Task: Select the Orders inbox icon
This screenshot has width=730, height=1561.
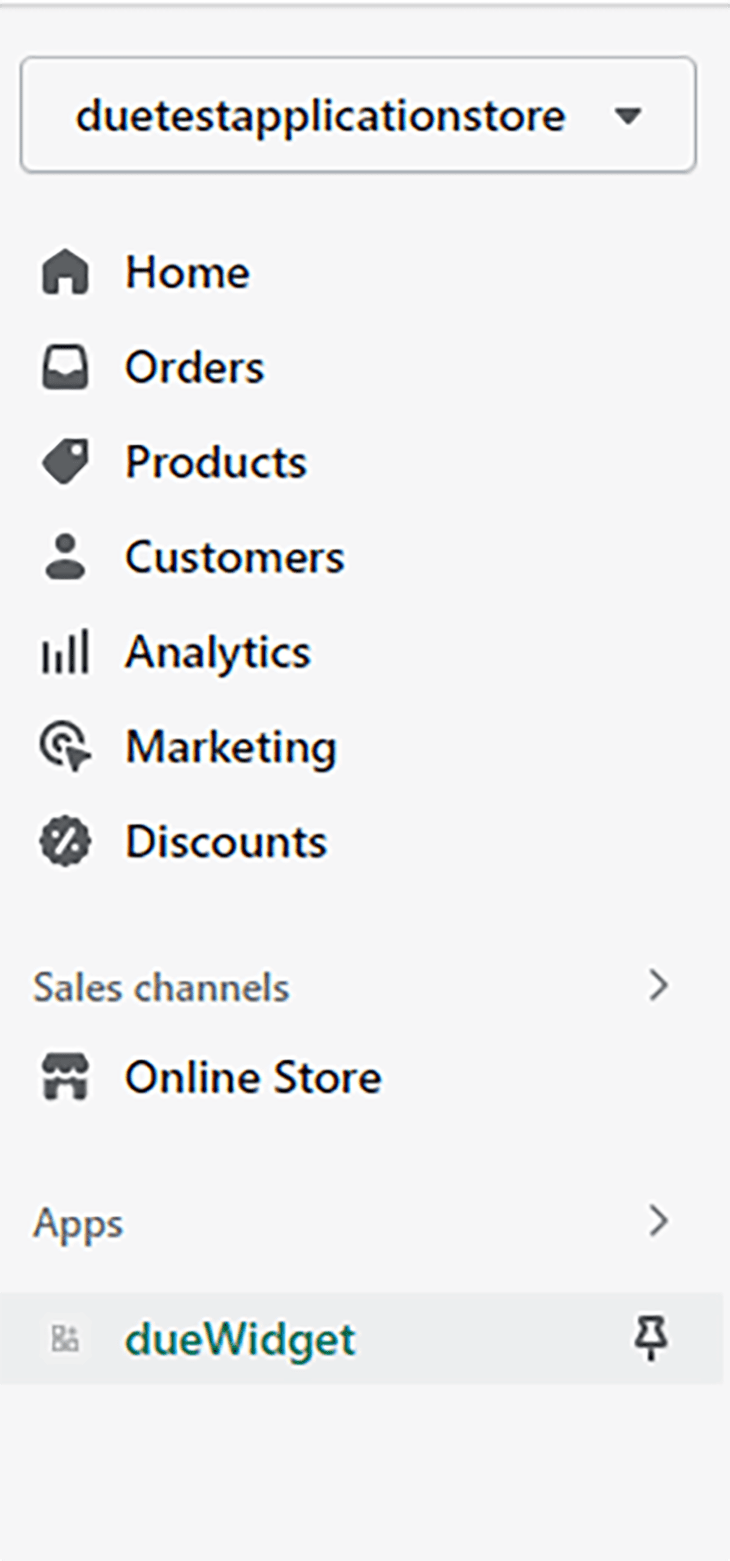Action: tap(65, 367)
